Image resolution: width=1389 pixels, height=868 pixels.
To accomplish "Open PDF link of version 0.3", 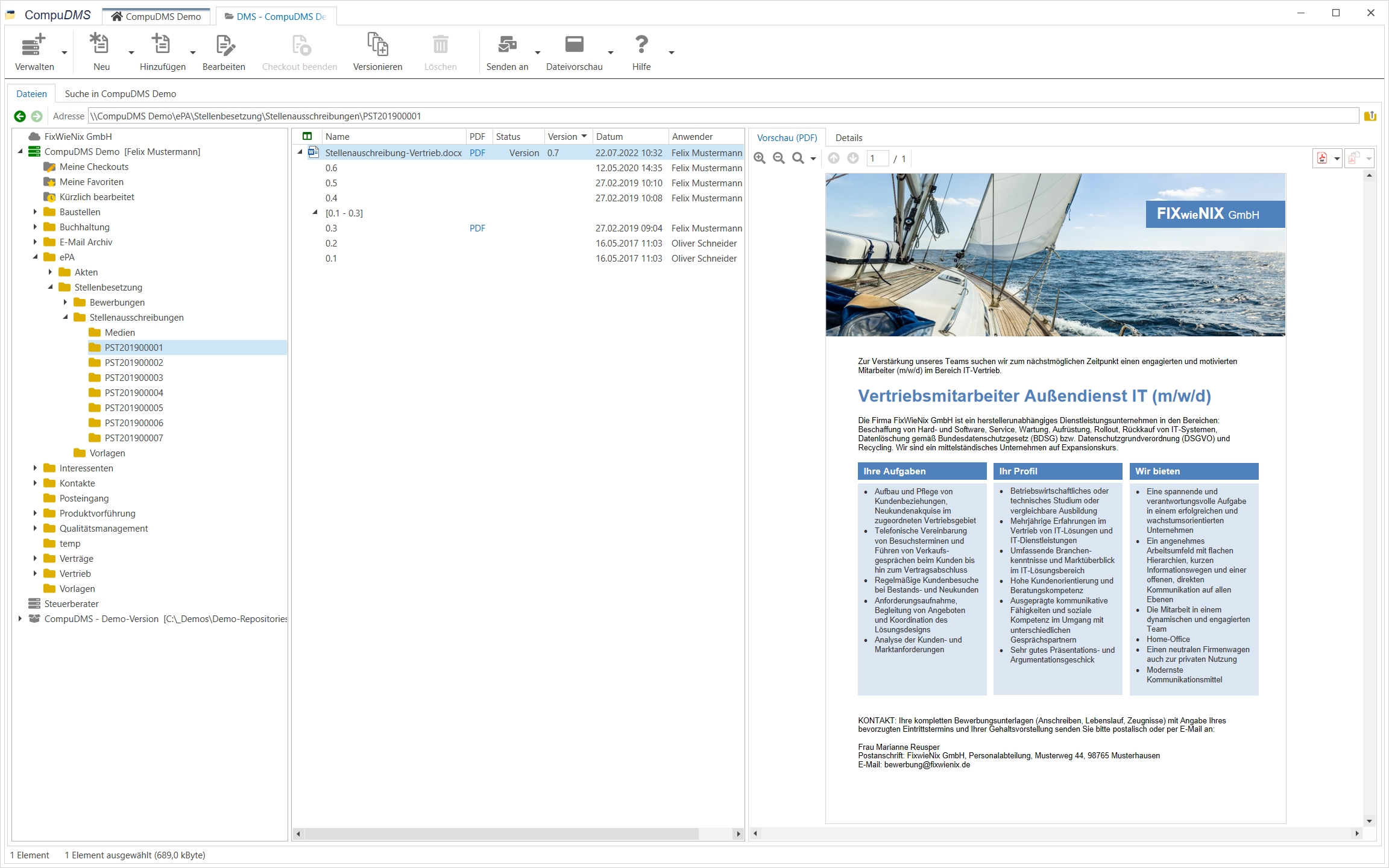I will click(x=477, y=228).
